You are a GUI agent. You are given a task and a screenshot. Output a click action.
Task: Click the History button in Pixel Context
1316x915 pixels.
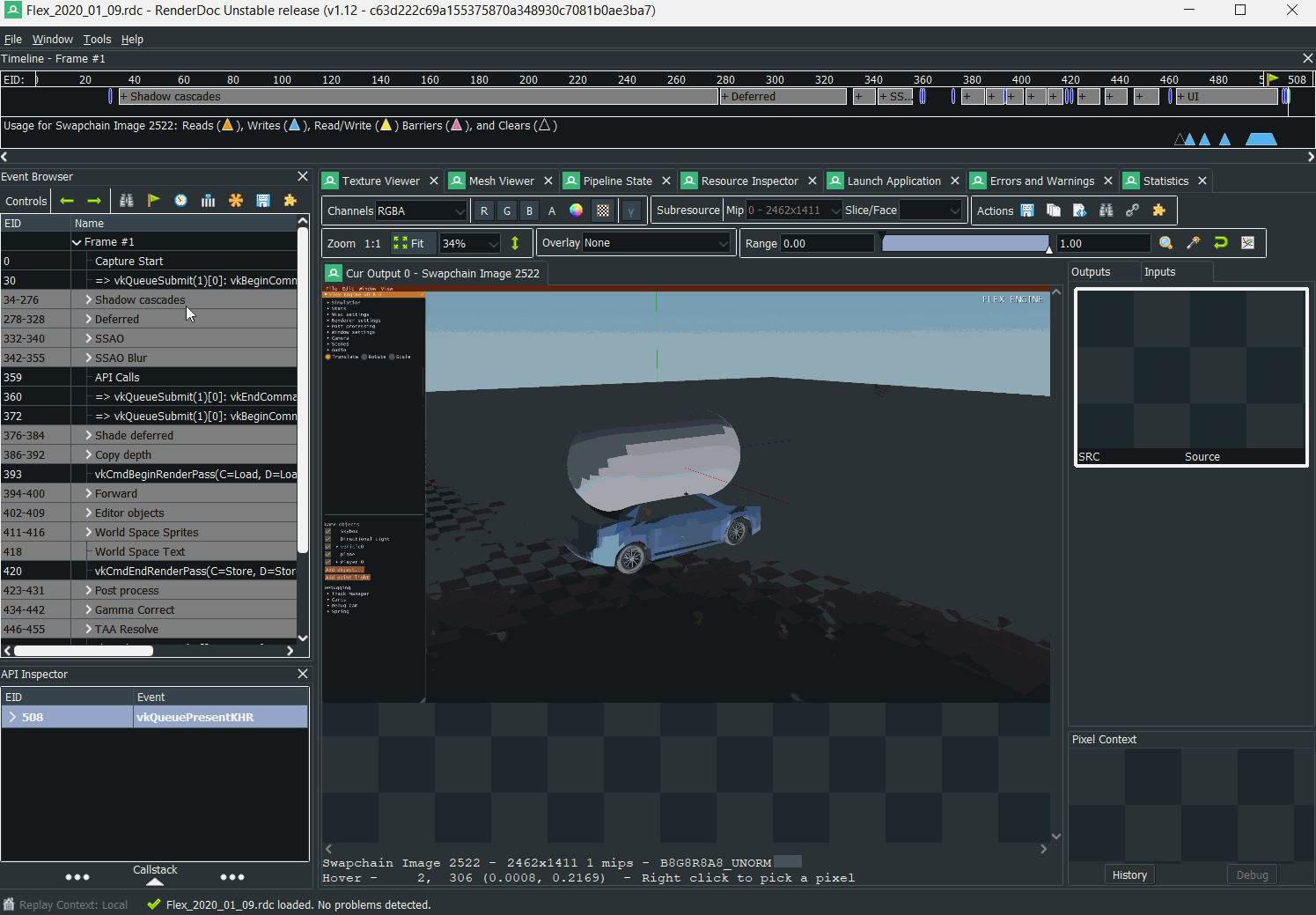coord(1129,874)
